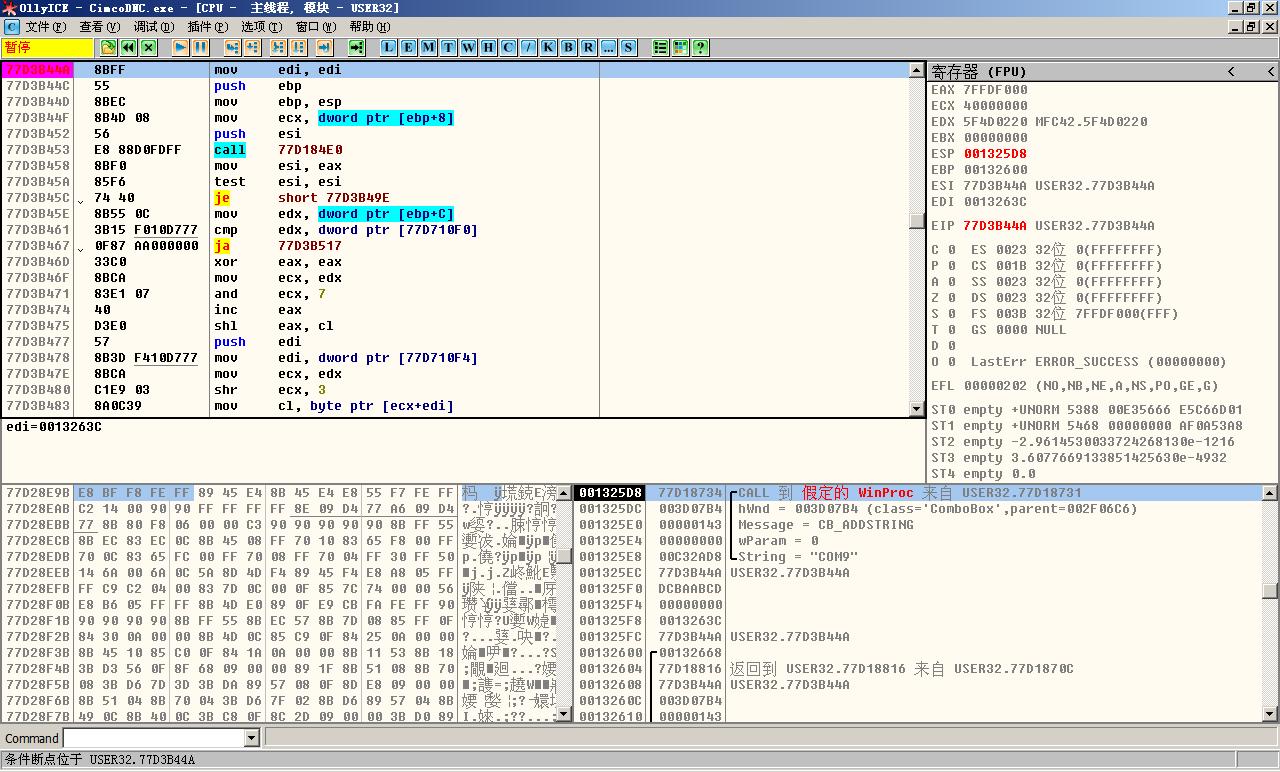
Task: Click the Command input field
Action: coord(153,738)
